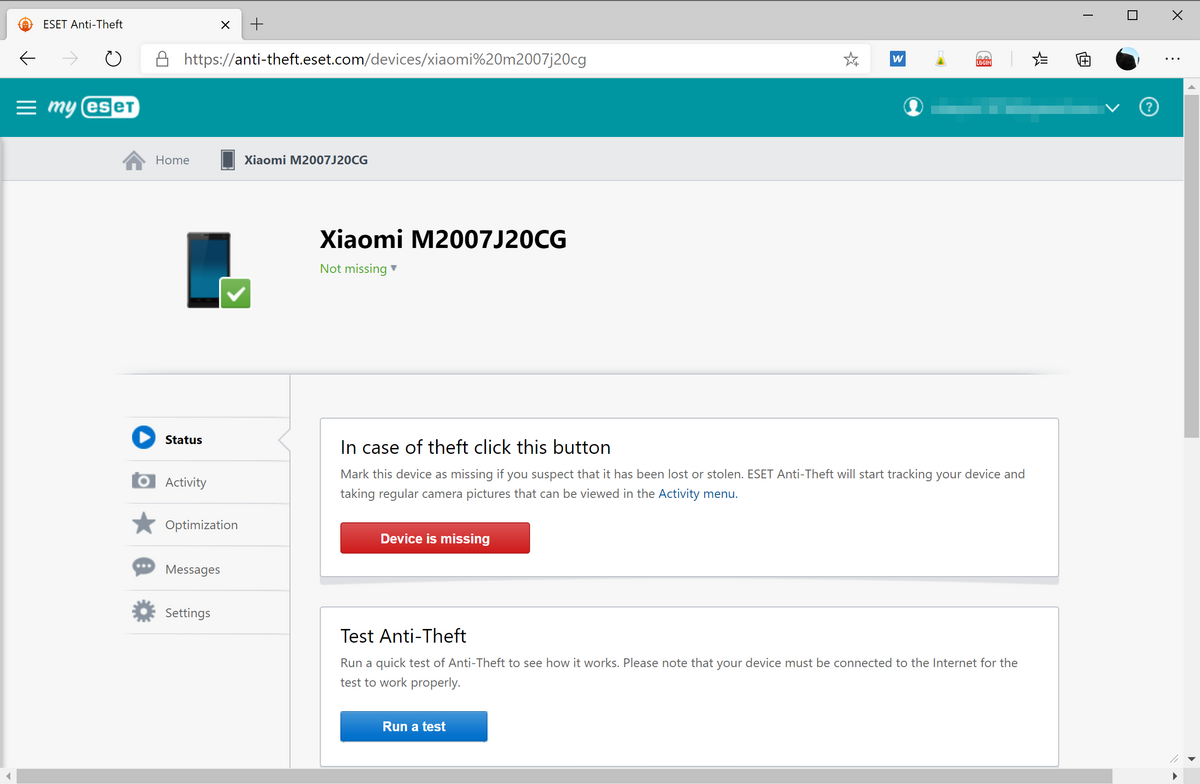Screen dimensions: 1200x784
Task: Open the Collections icon
Action: click(x=1083, y=59)
